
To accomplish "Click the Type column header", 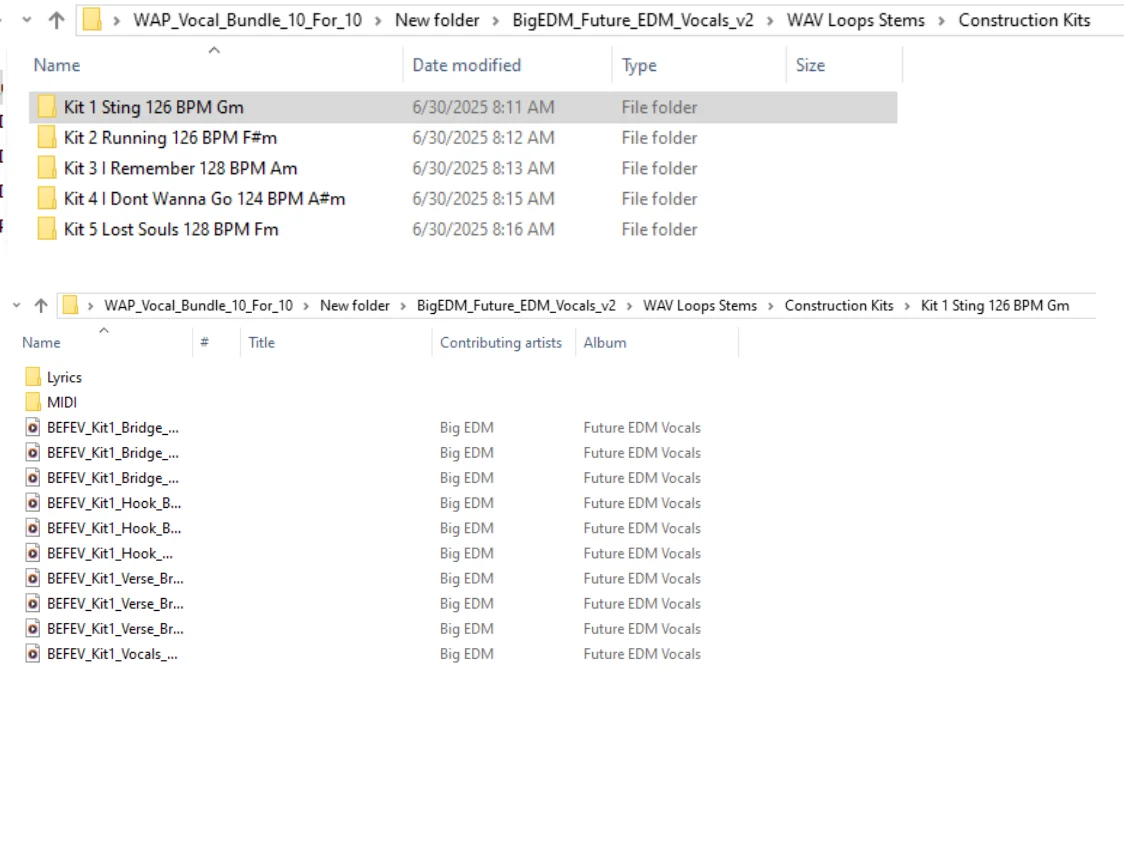I will pos(639,65).
